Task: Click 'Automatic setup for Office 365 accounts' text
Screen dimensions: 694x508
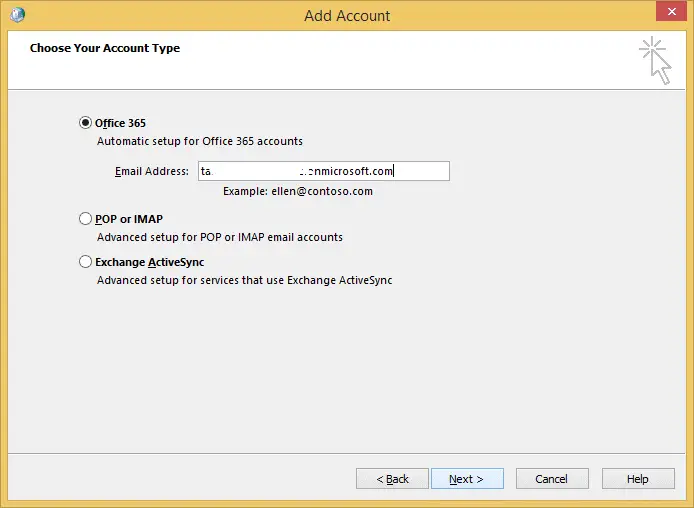Action: 200,141
